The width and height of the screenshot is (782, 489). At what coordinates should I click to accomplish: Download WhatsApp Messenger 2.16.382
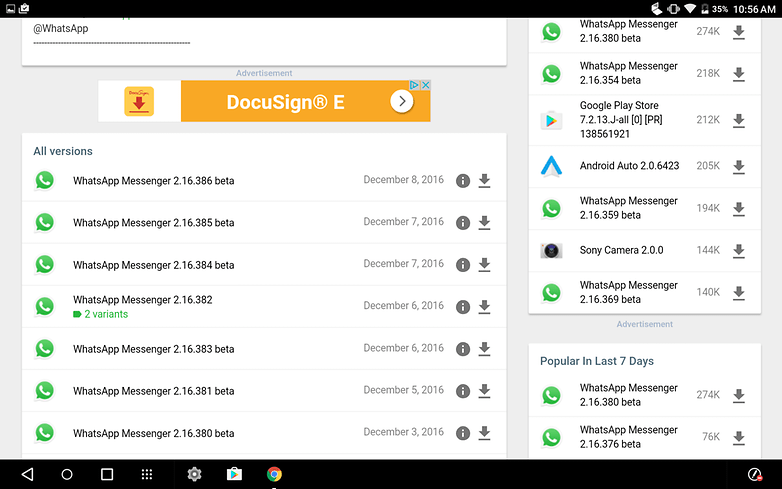click(x=484, y=307)
